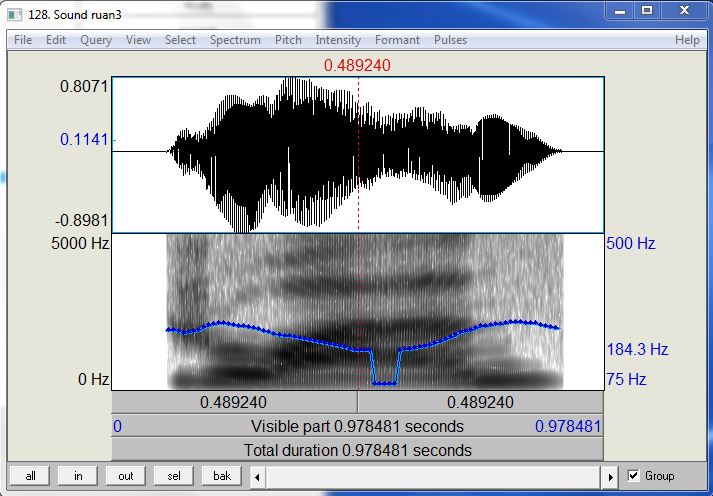713x496 pixels.
Task: Click the blue end time 0.978481
Action: pos(568,426)
